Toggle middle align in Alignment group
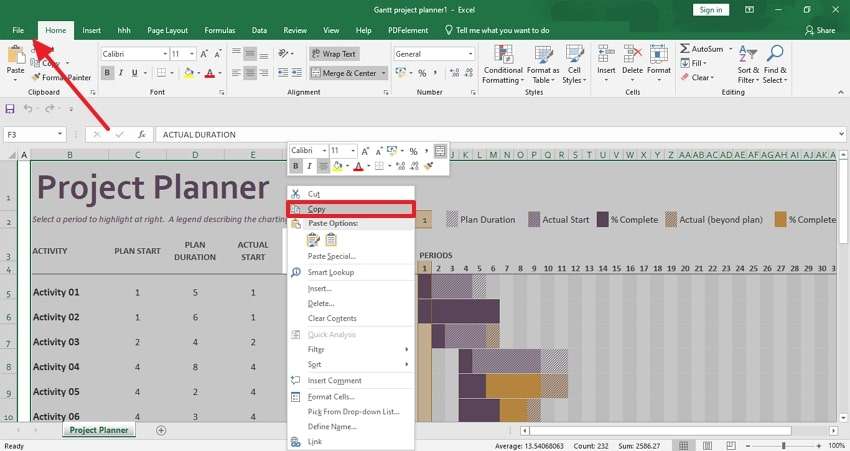The width and height of the screenshot is (850, 451). click(250, 54)
